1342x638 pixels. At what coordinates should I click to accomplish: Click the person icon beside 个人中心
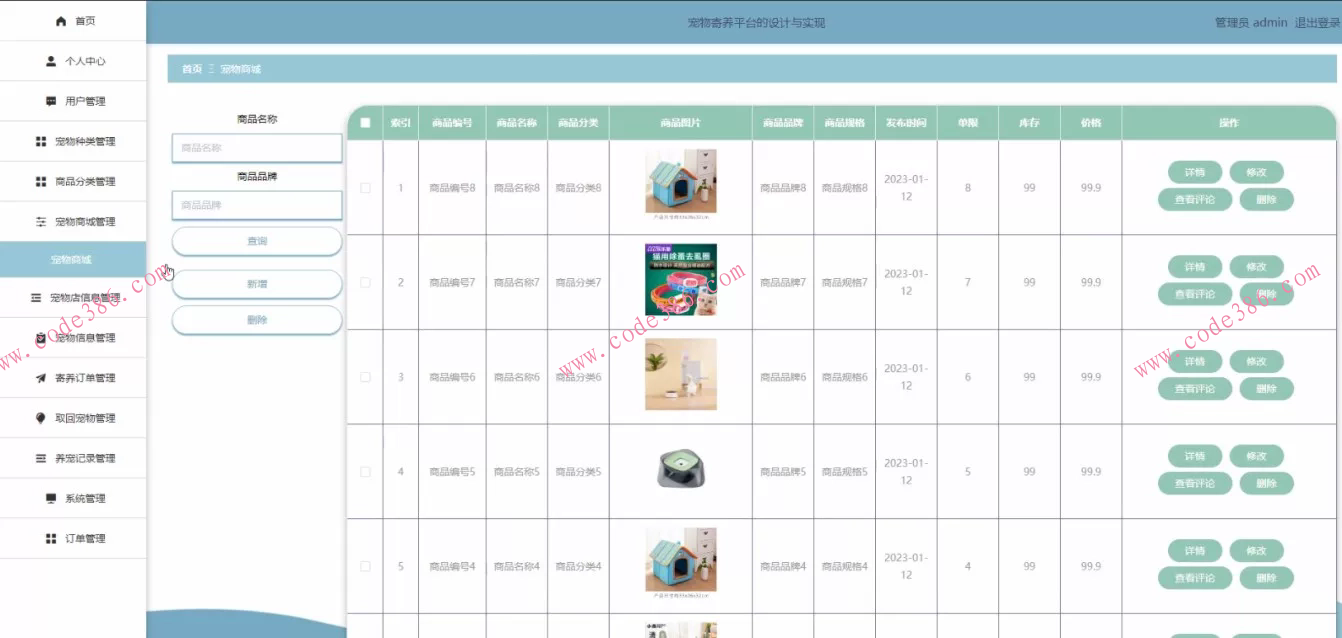click(x=51, y=61)
